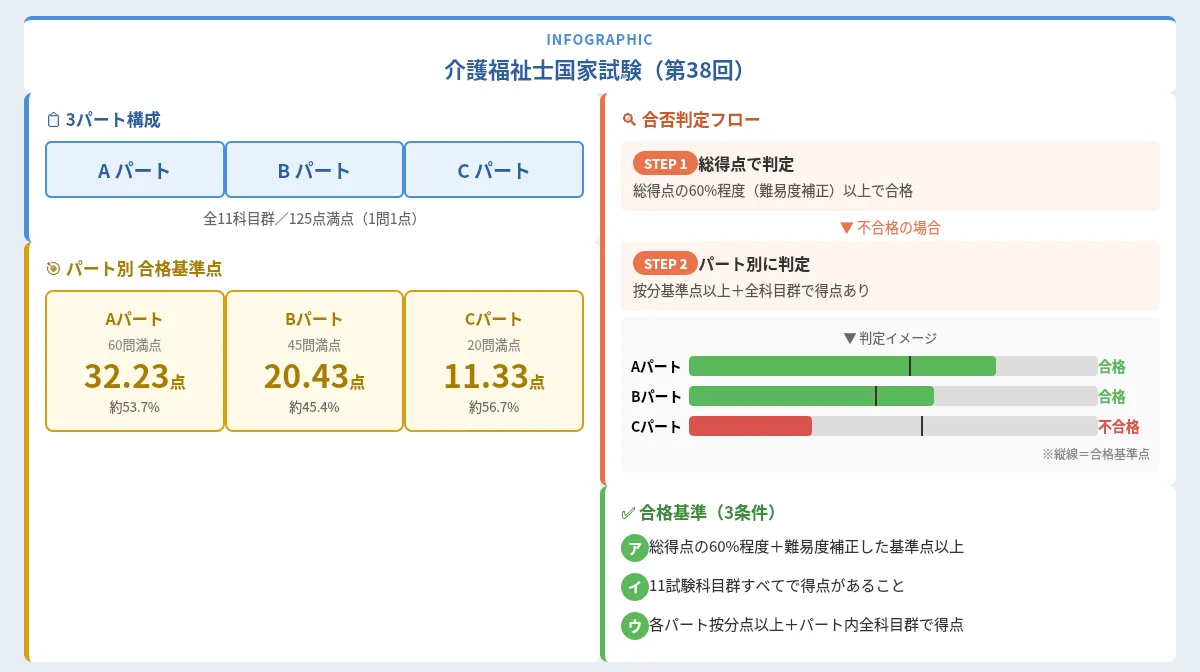Click the text 按分基準点以上＋全科目群で得点あり

tap(751, 290)
